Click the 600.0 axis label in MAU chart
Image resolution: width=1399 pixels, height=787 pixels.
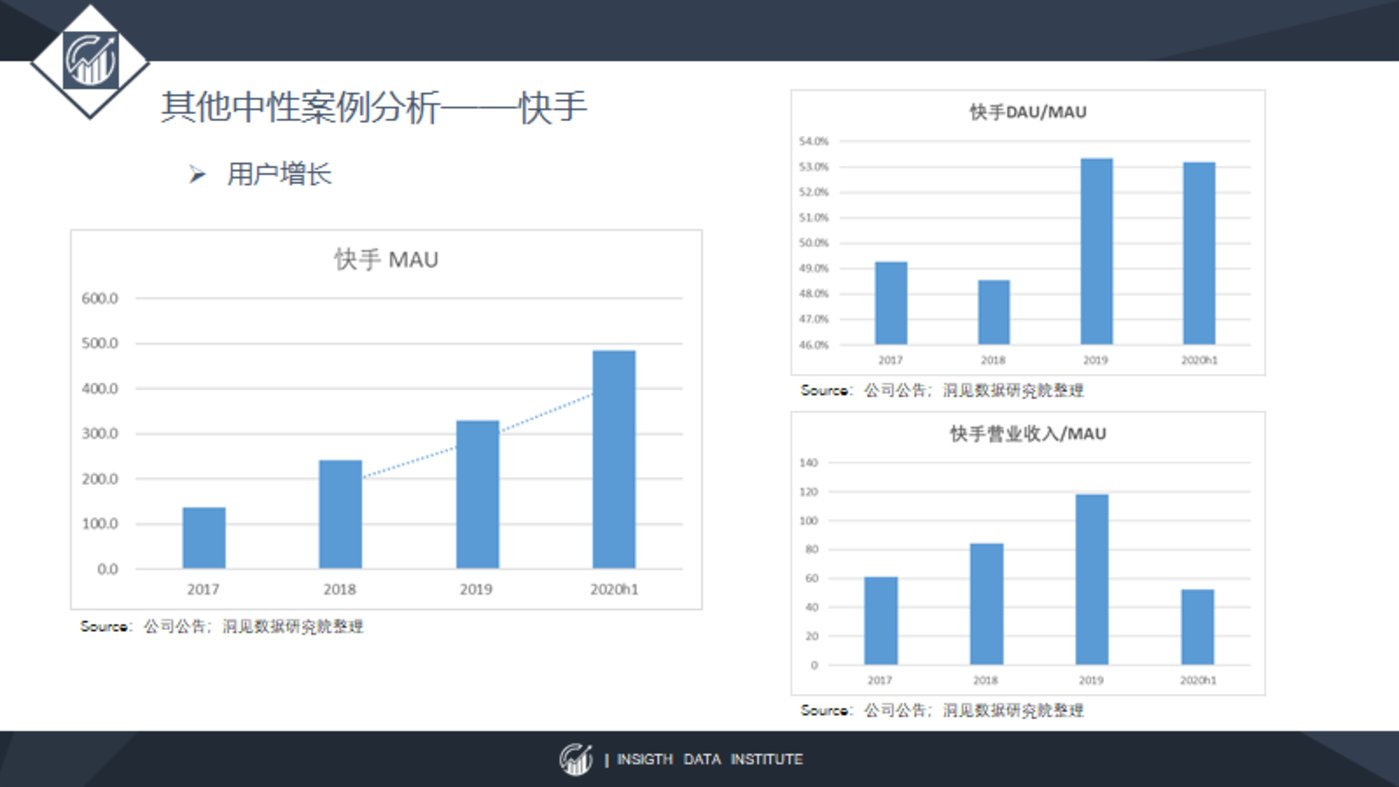99,298
